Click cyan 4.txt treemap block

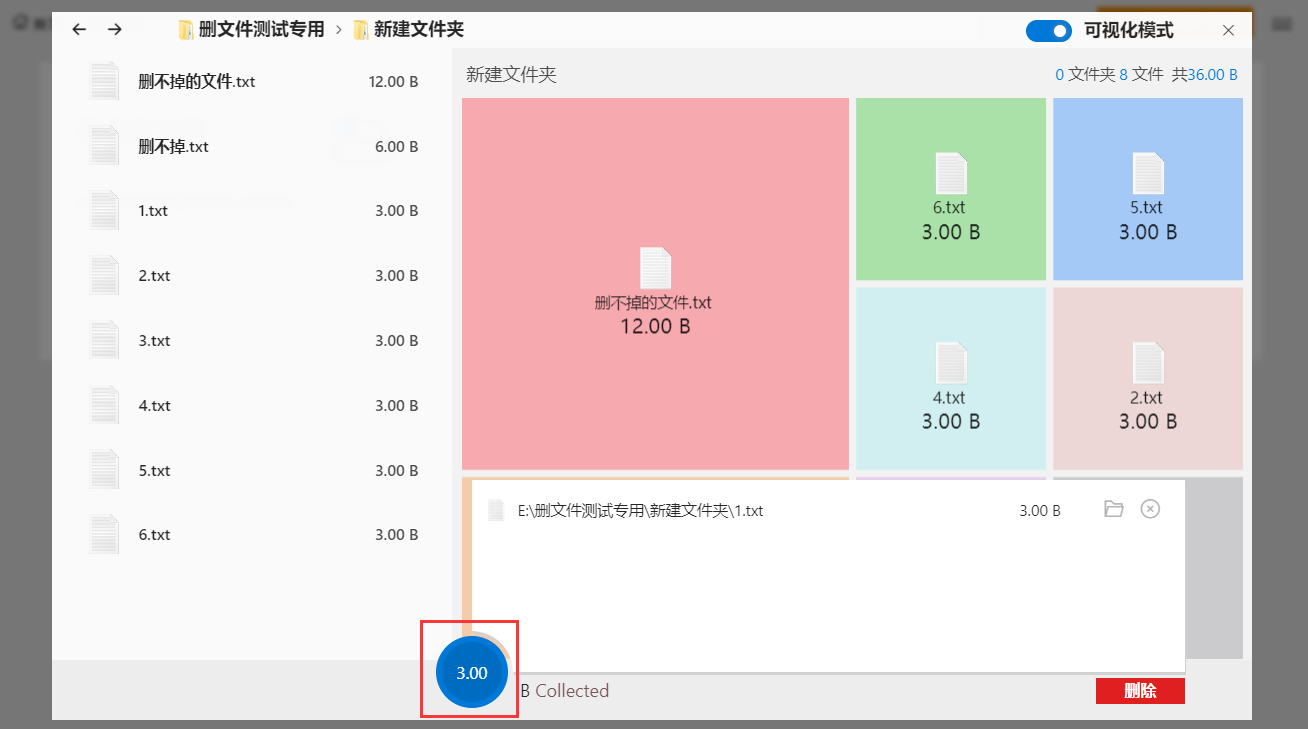(x=951, y=379)
